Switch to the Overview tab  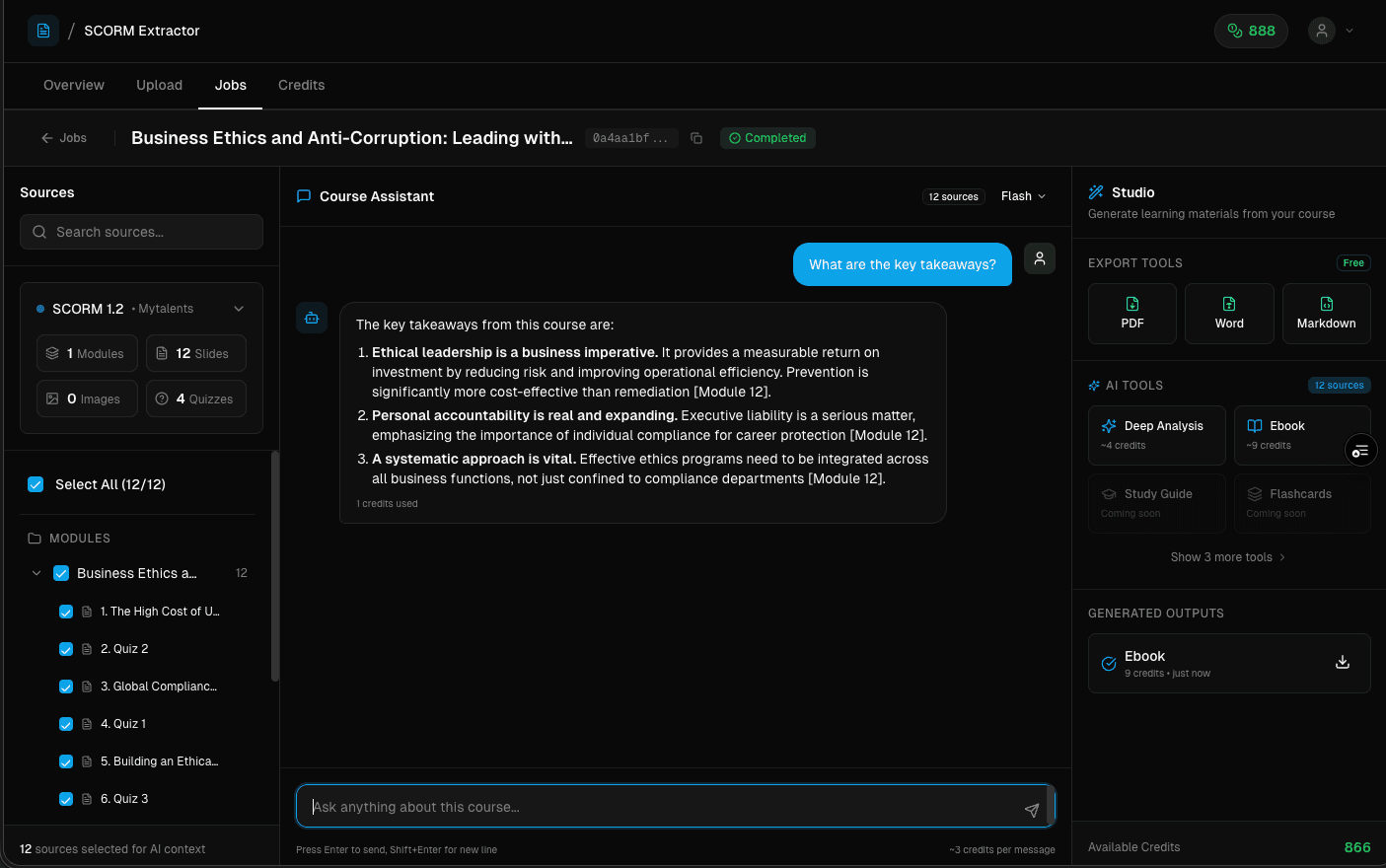pos(74,85)
